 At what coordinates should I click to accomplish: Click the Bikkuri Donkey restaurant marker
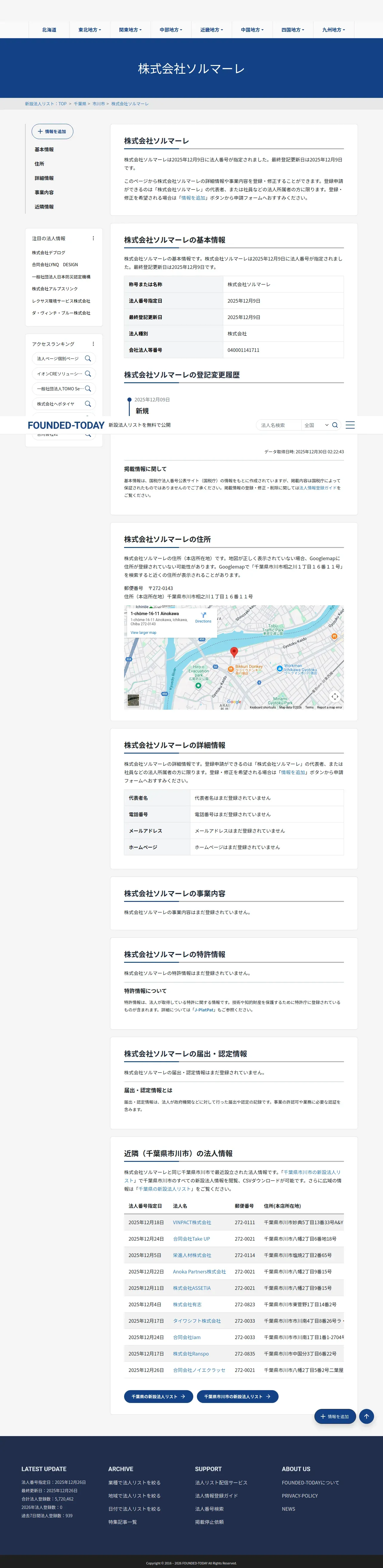(x=230, y=669)
